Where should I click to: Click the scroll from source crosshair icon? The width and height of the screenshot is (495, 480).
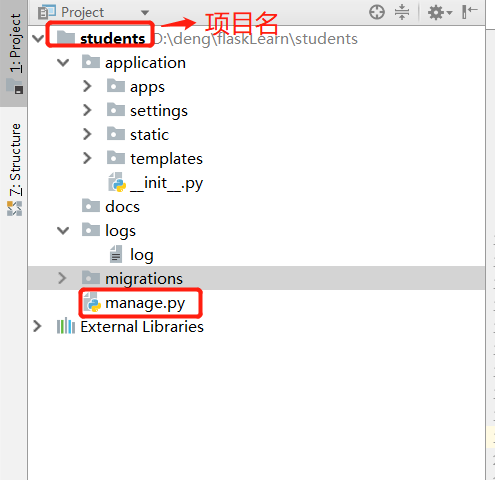click(377, 12)
